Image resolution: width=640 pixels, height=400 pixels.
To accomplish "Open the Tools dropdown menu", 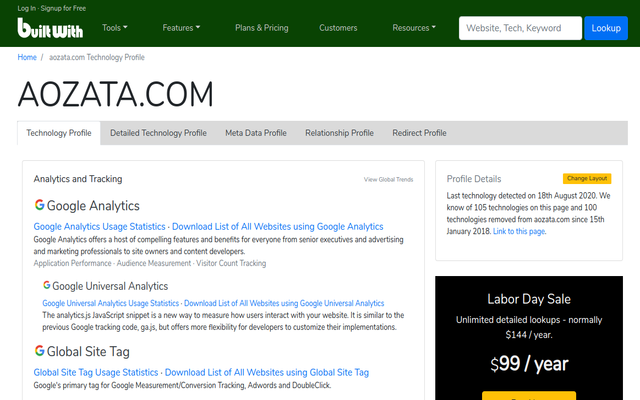I will point(115,28).
